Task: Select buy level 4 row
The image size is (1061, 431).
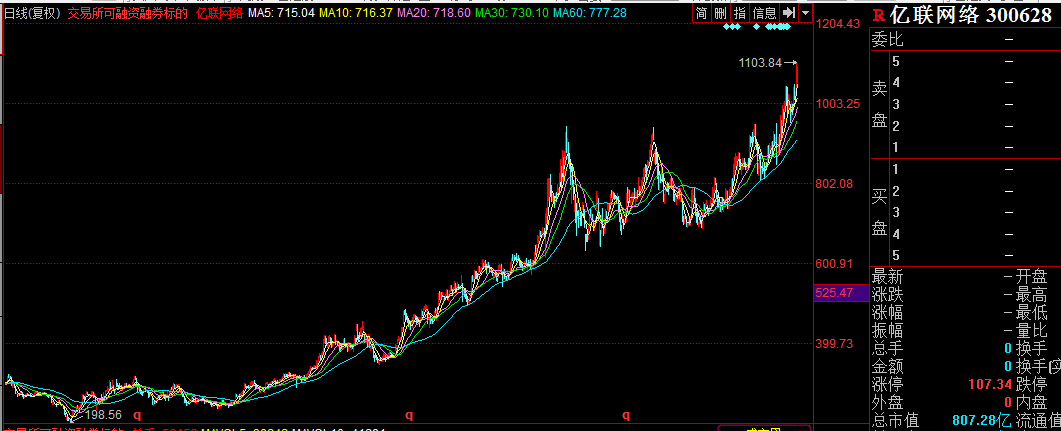Action: (974, 234)
